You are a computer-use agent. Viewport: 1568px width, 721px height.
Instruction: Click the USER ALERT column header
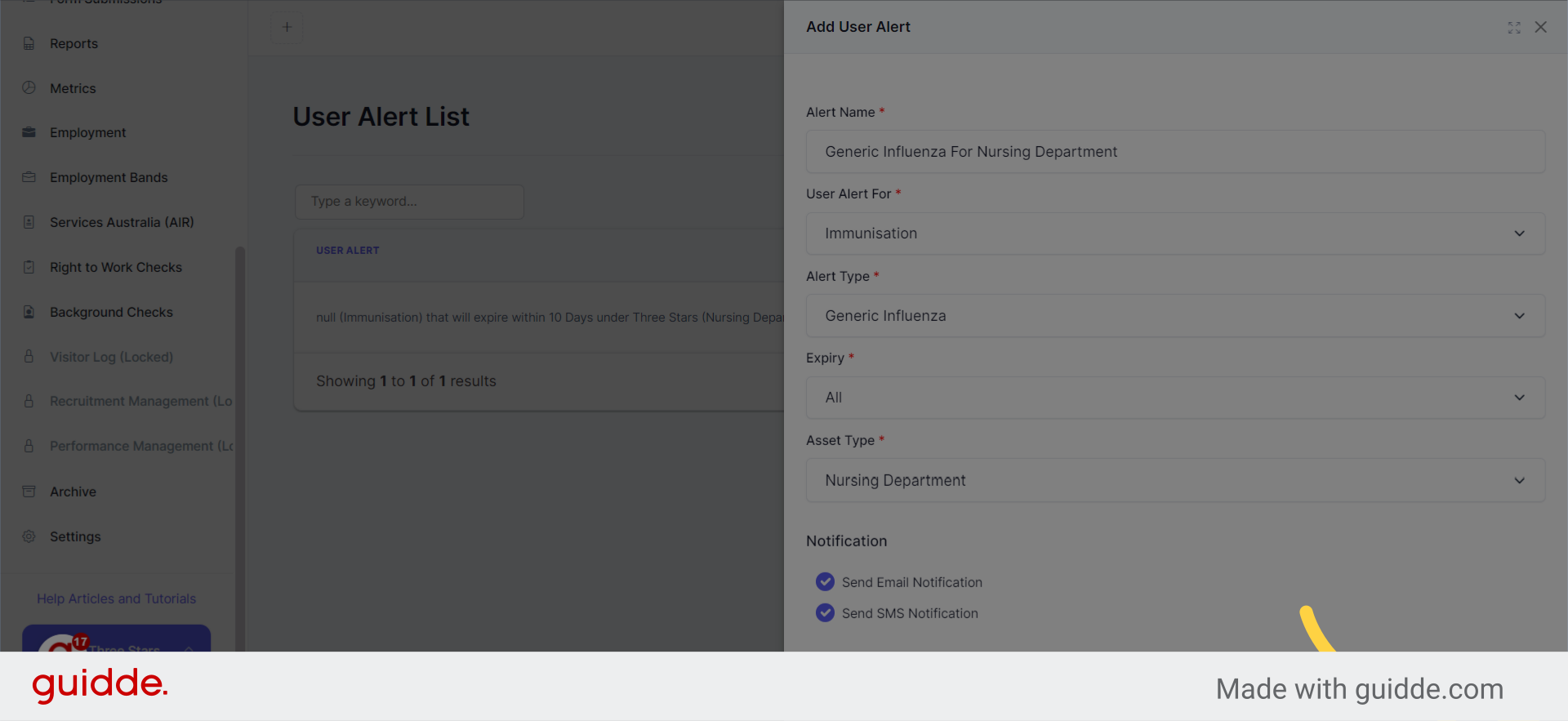[348, 251]
